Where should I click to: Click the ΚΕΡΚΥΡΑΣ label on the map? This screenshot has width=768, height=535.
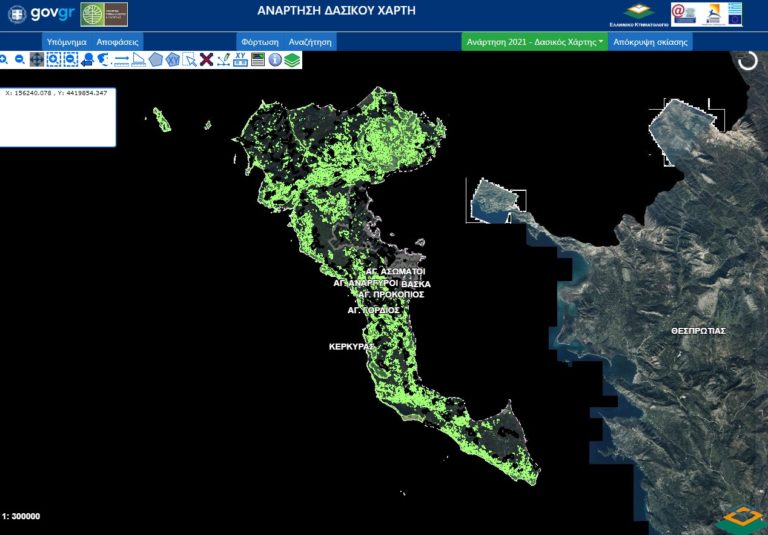tap(350, 347)
